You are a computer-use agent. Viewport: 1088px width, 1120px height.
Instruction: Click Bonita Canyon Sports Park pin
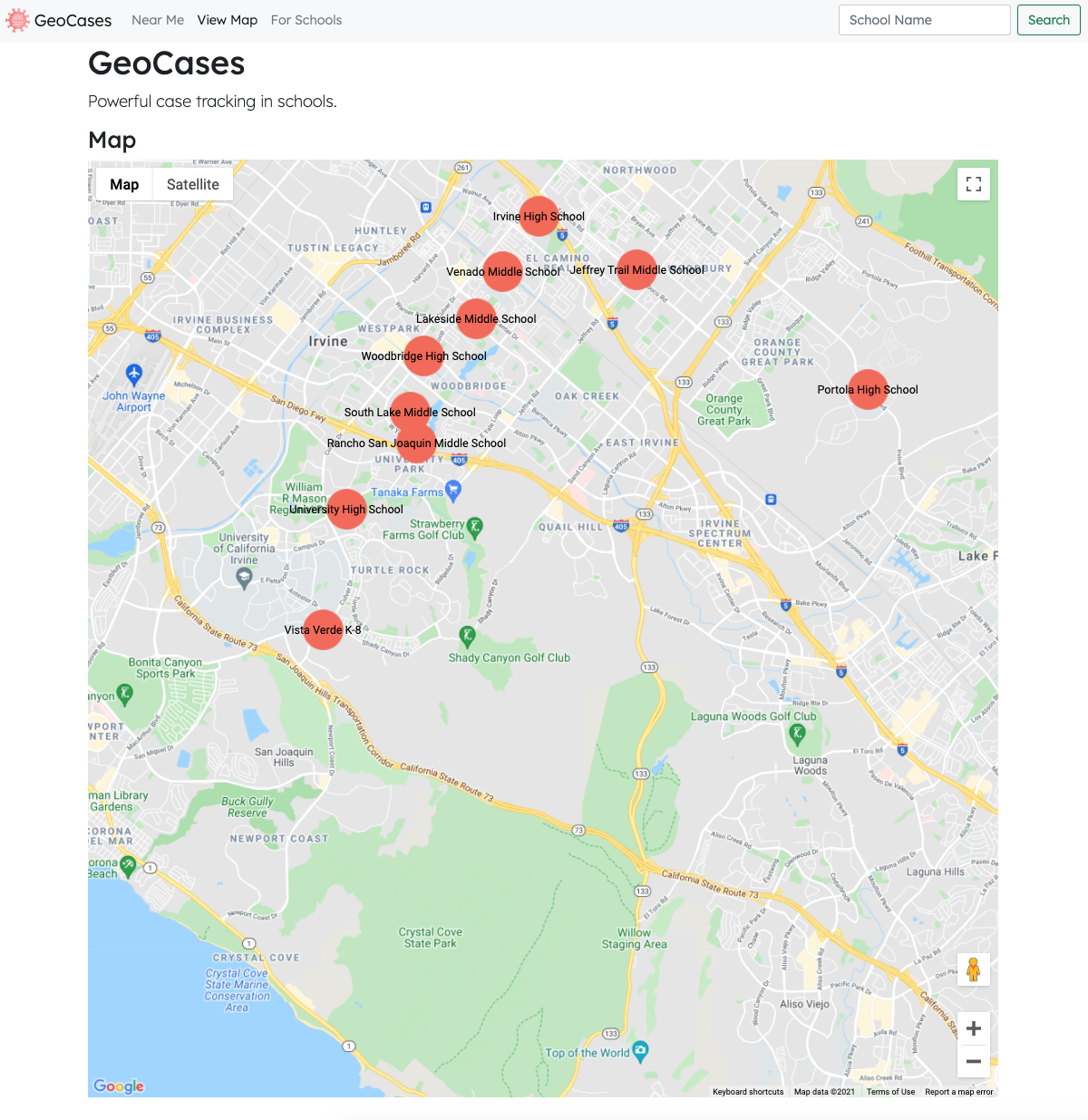[x=125, y=695]
